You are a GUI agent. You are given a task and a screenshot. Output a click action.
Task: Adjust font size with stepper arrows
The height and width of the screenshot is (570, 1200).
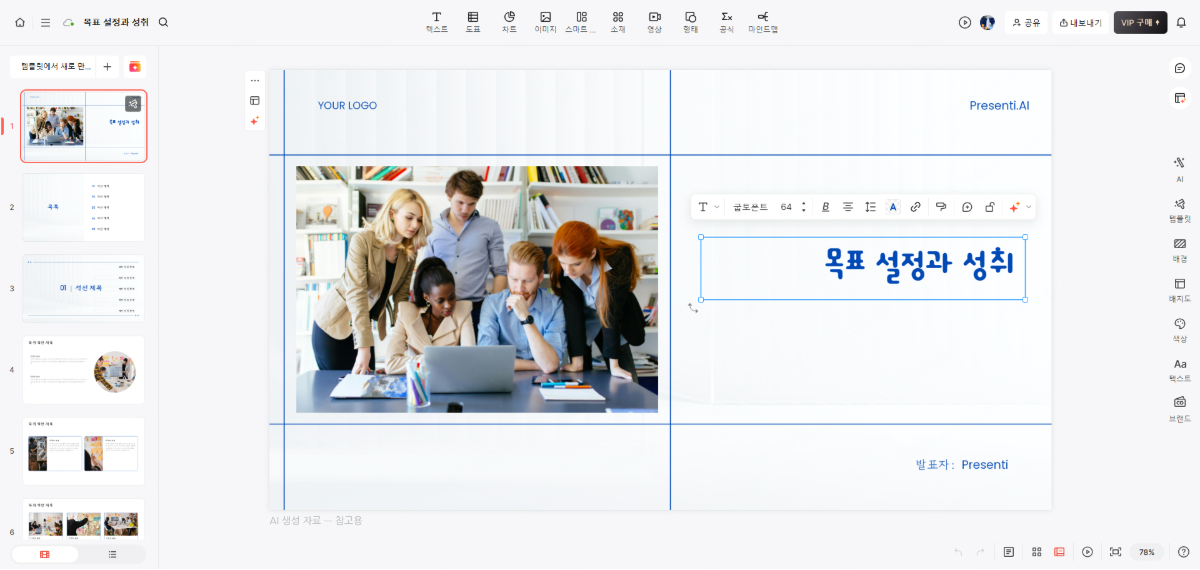(x=803, y=207)
